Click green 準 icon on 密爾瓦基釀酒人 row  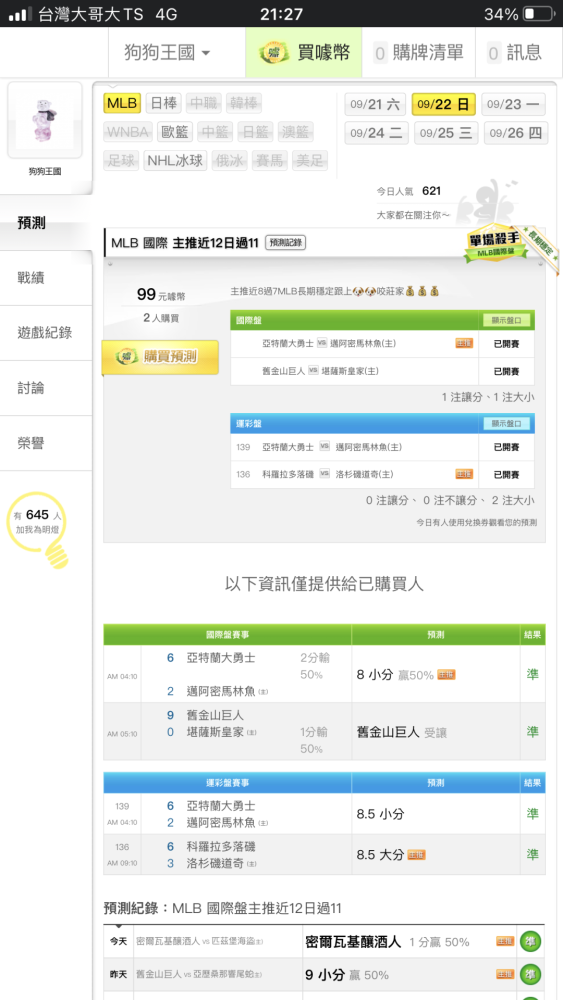click(x=530, y=941)
